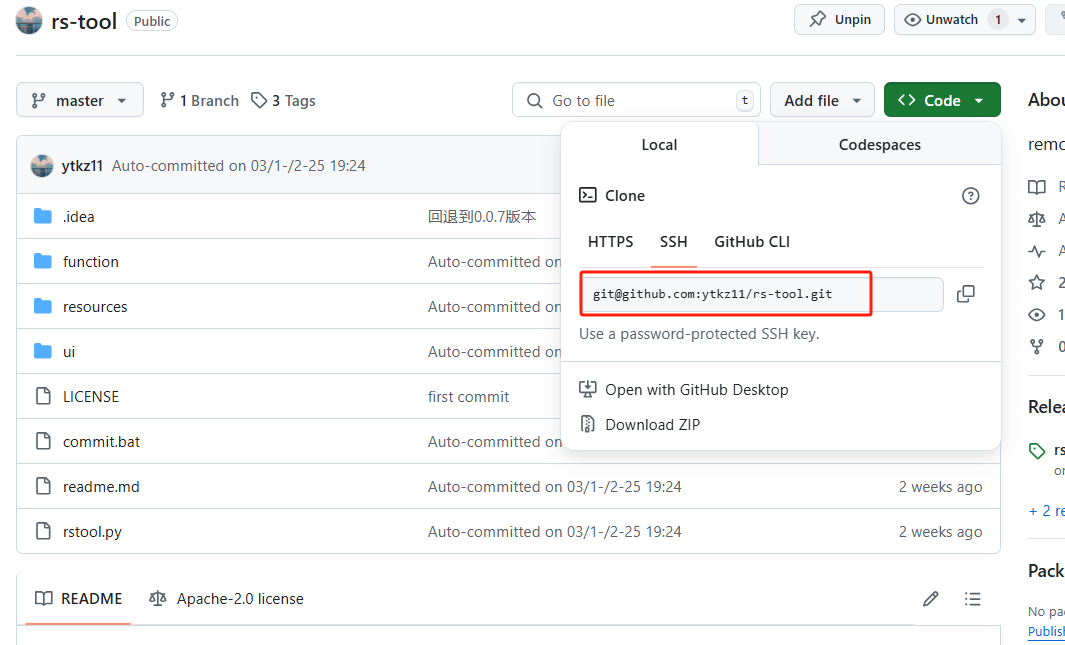The image size is (1065, 645).
Task: Click the sidebar forks icon
Action: coord(1036,347)
